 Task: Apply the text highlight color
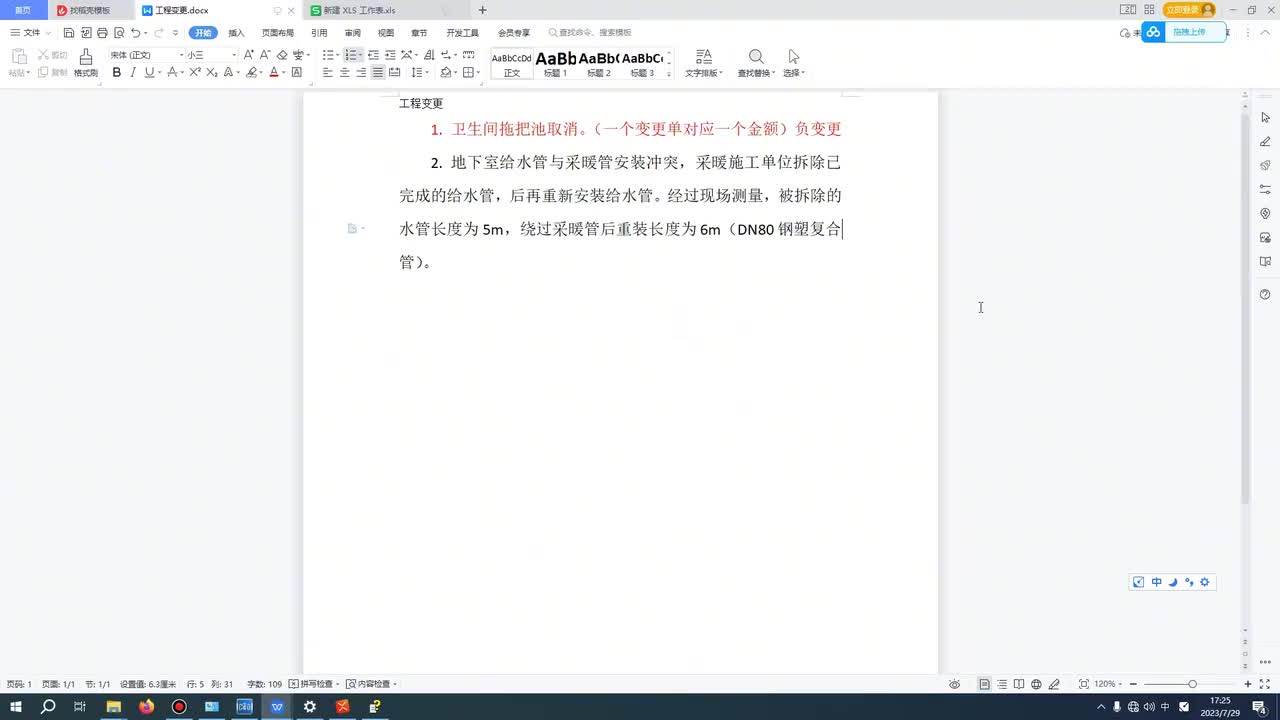(x=251, y=73)
